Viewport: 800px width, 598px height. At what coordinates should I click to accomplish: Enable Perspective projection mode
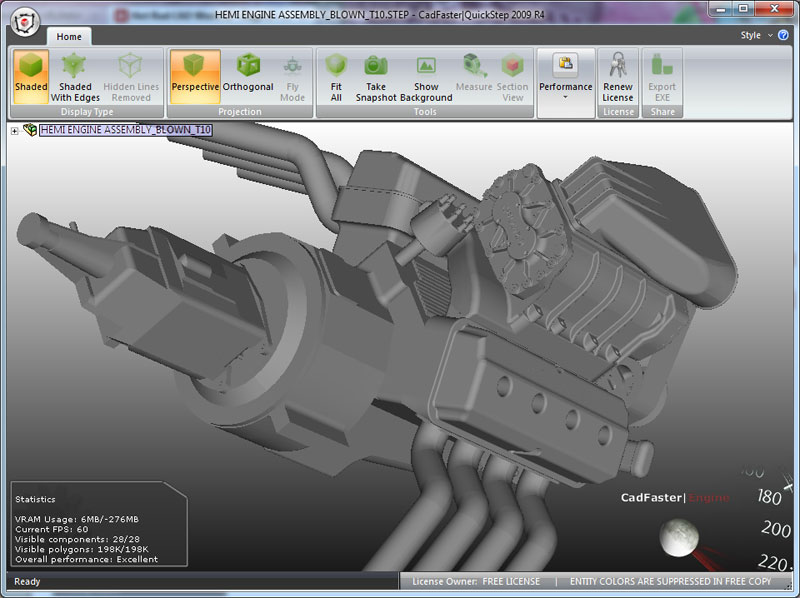[x=195, y=76]
